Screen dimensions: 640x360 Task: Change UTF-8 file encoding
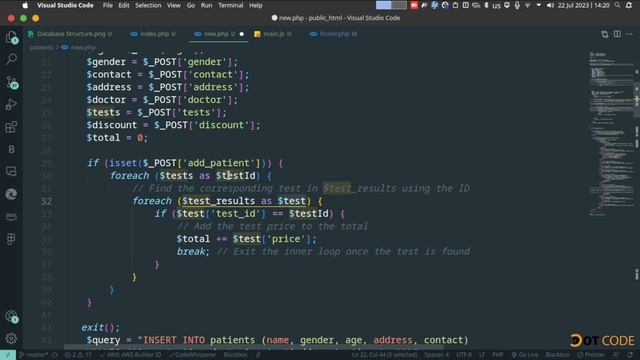464,355
